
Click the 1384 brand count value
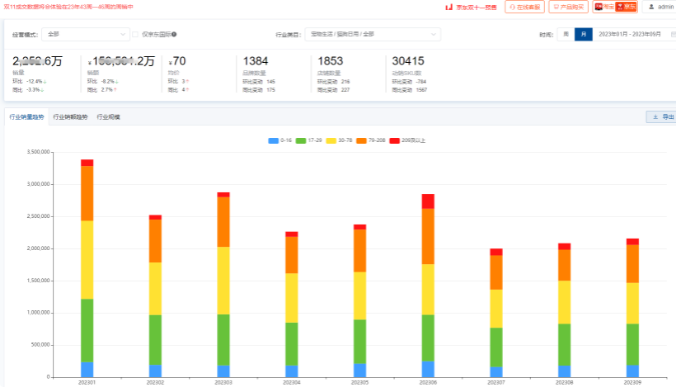[256, 61]
